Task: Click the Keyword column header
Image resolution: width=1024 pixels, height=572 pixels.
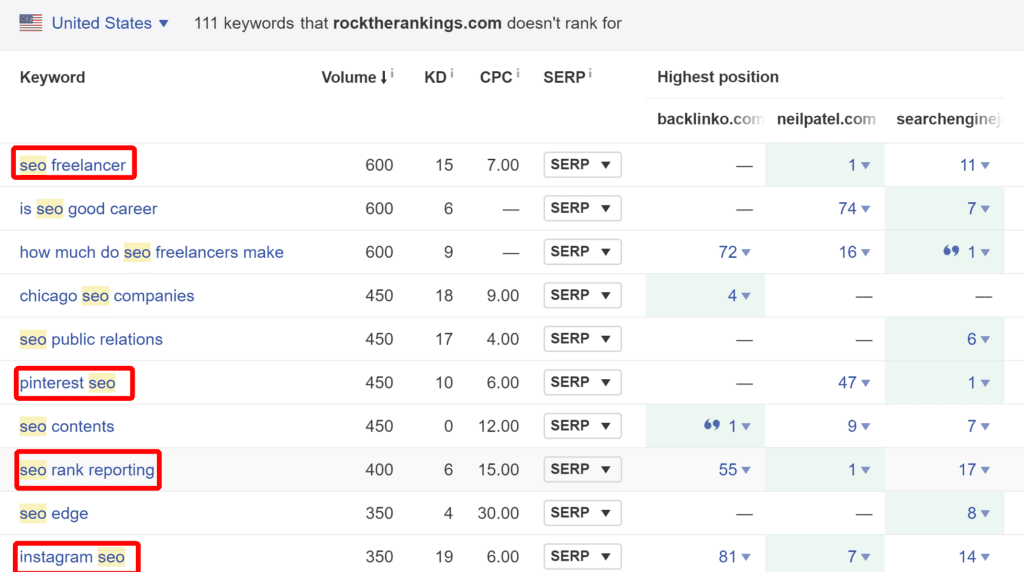Action: [52, 78]
